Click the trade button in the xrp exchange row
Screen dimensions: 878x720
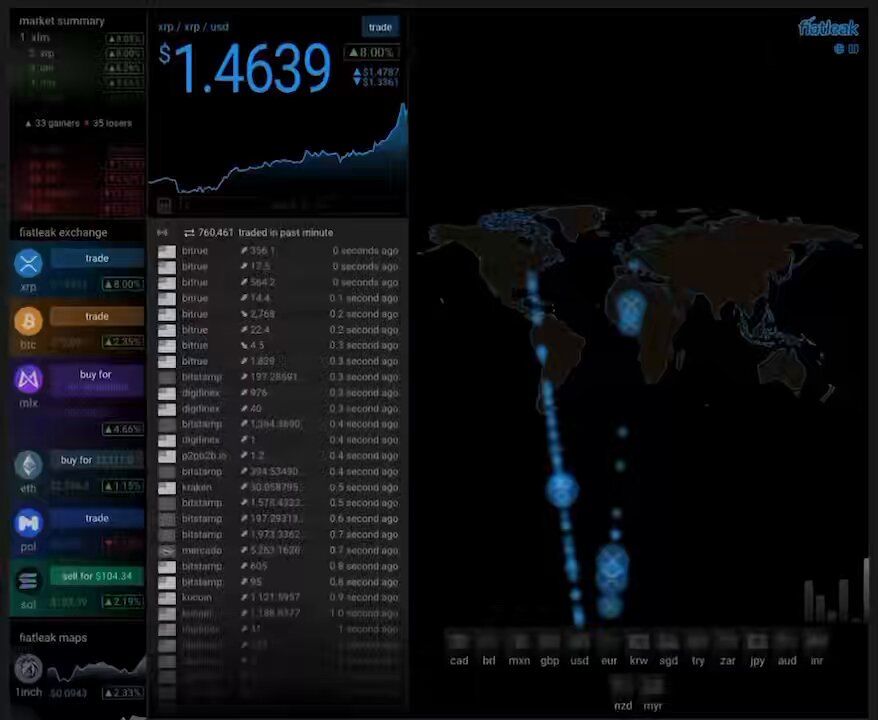click(97, 258)
